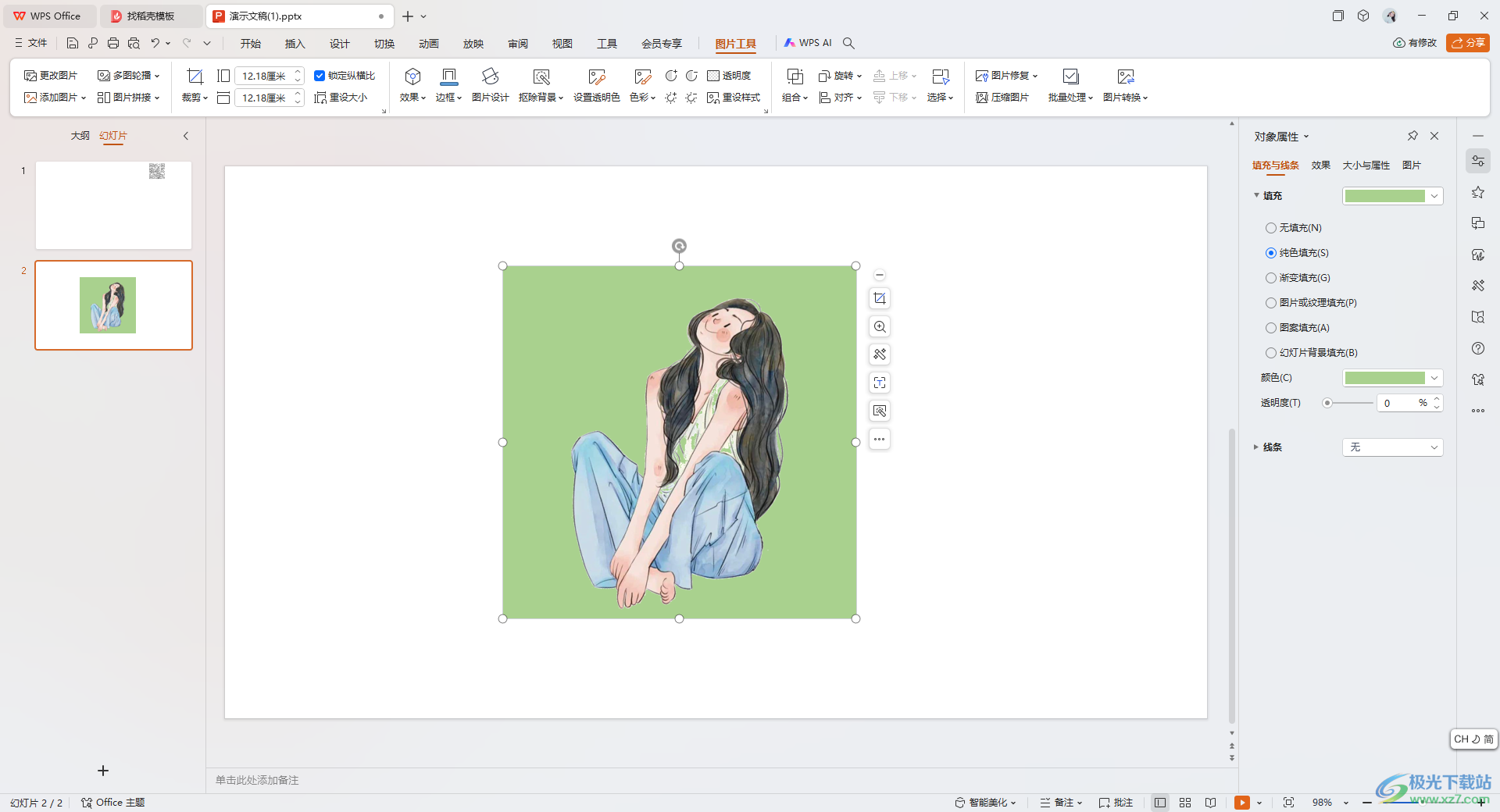1500x812 pixels.
Task: Open picture conversion (图片转换) icon
Action: 1125,77
